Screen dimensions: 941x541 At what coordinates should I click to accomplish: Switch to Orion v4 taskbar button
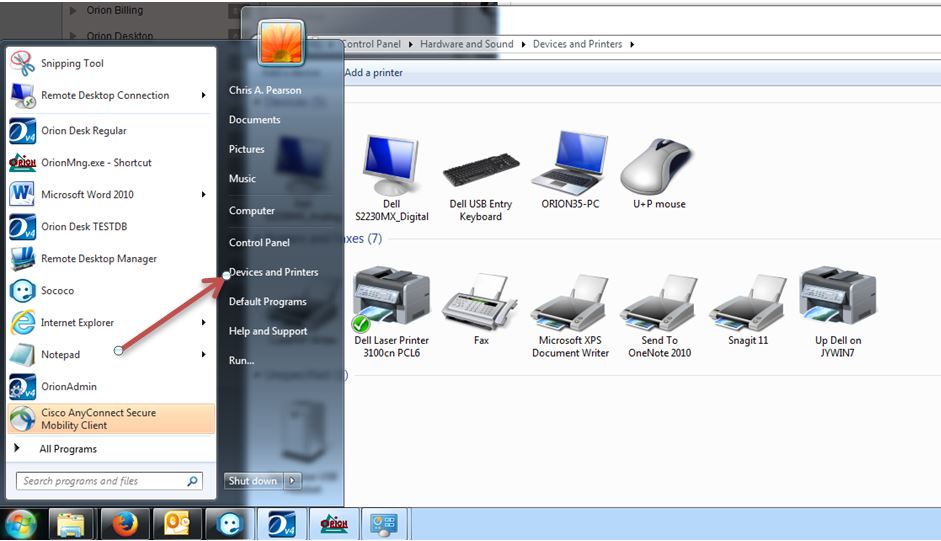click(281, 524)
